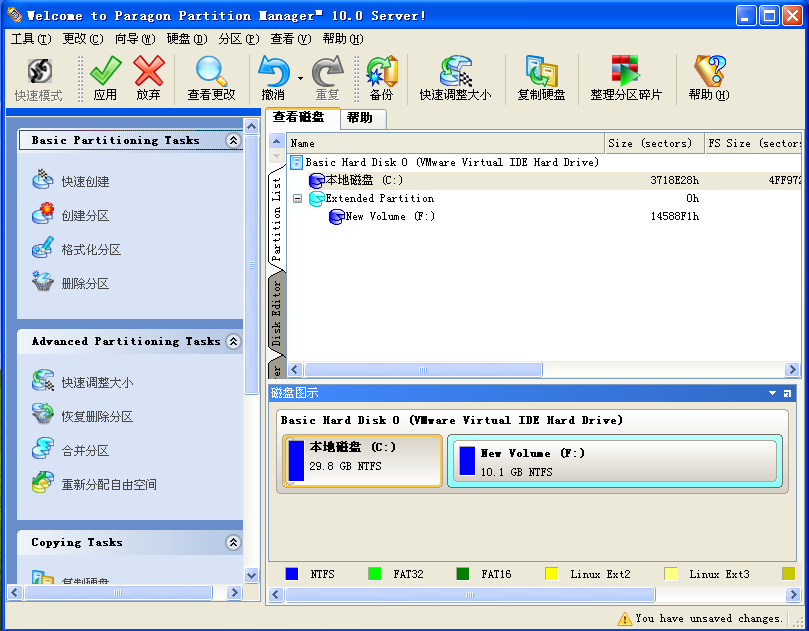Open the 磁盘图示 panel dropdown arrow
809x631 pixels.
[x=772, y=393]
